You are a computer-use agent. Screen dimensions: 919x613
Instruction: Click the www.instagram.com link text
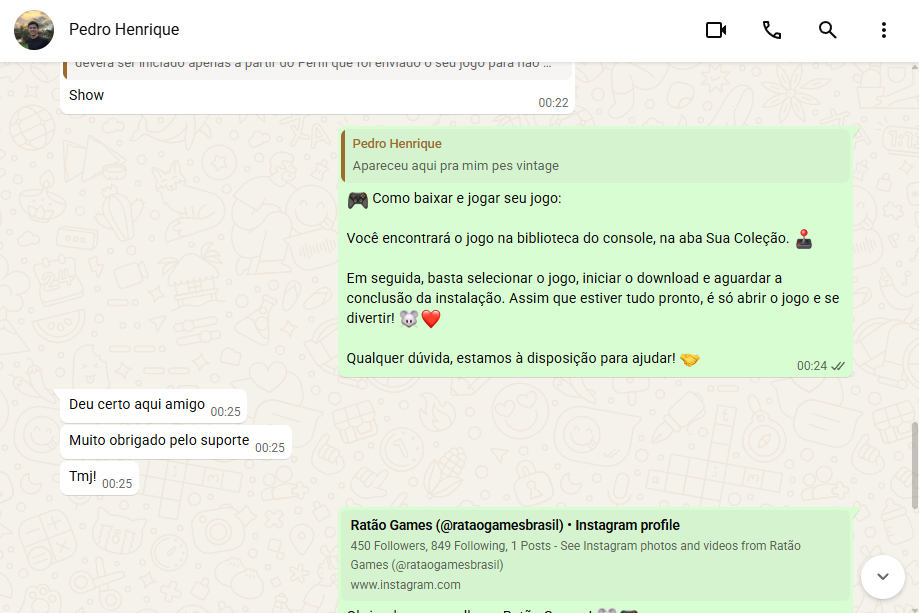[x=406, y=585]
